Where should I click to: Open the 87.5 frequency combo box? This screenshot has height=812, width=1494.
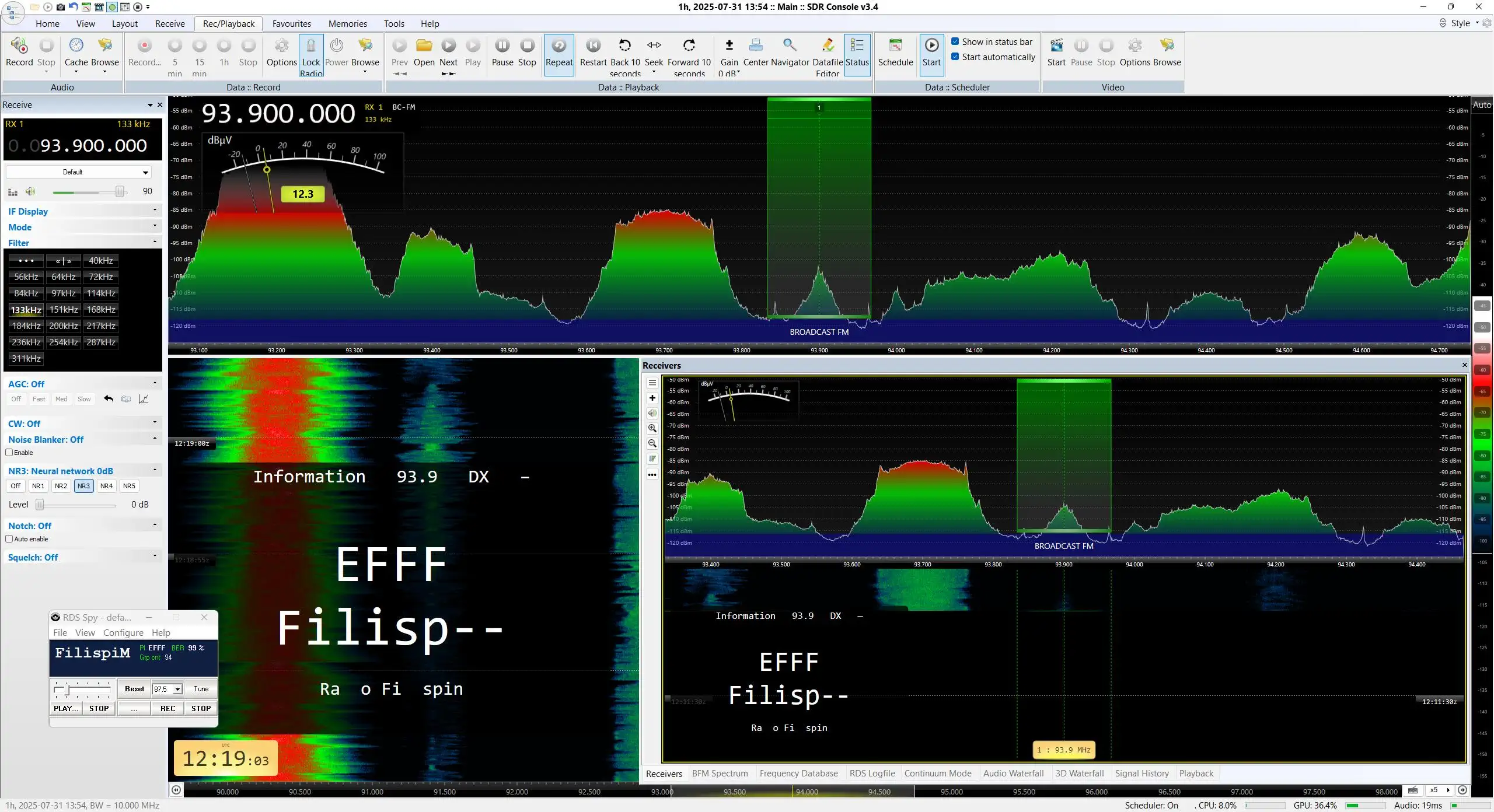point(167,689)
